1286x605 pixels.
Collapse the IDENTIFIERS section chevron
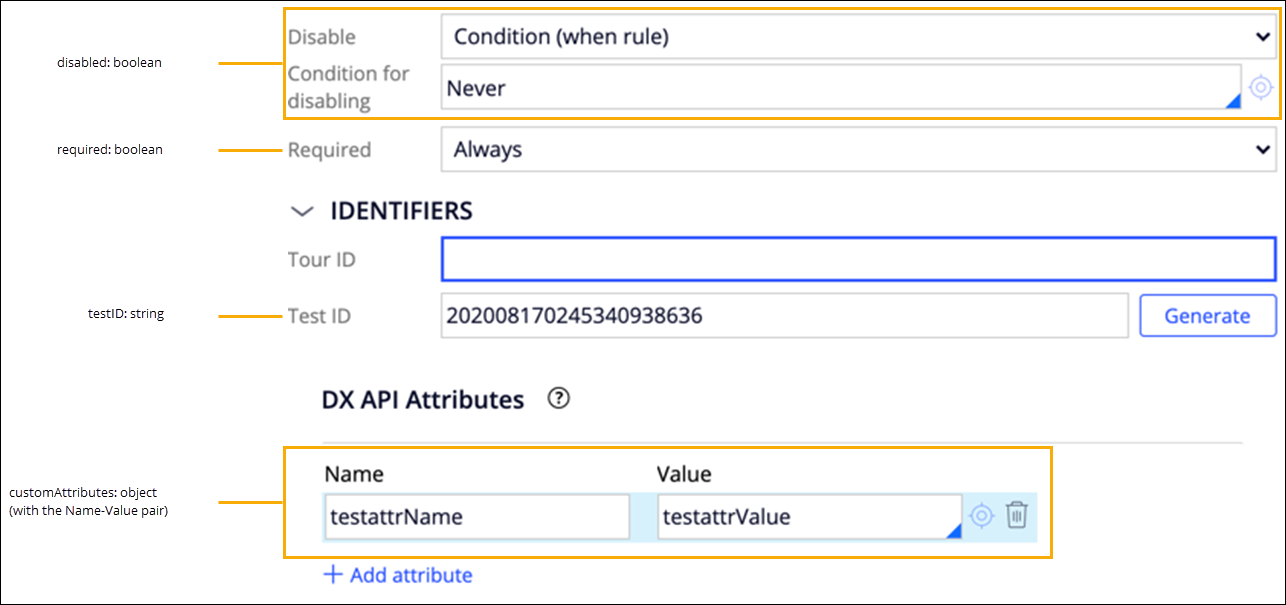coord(300,212)
